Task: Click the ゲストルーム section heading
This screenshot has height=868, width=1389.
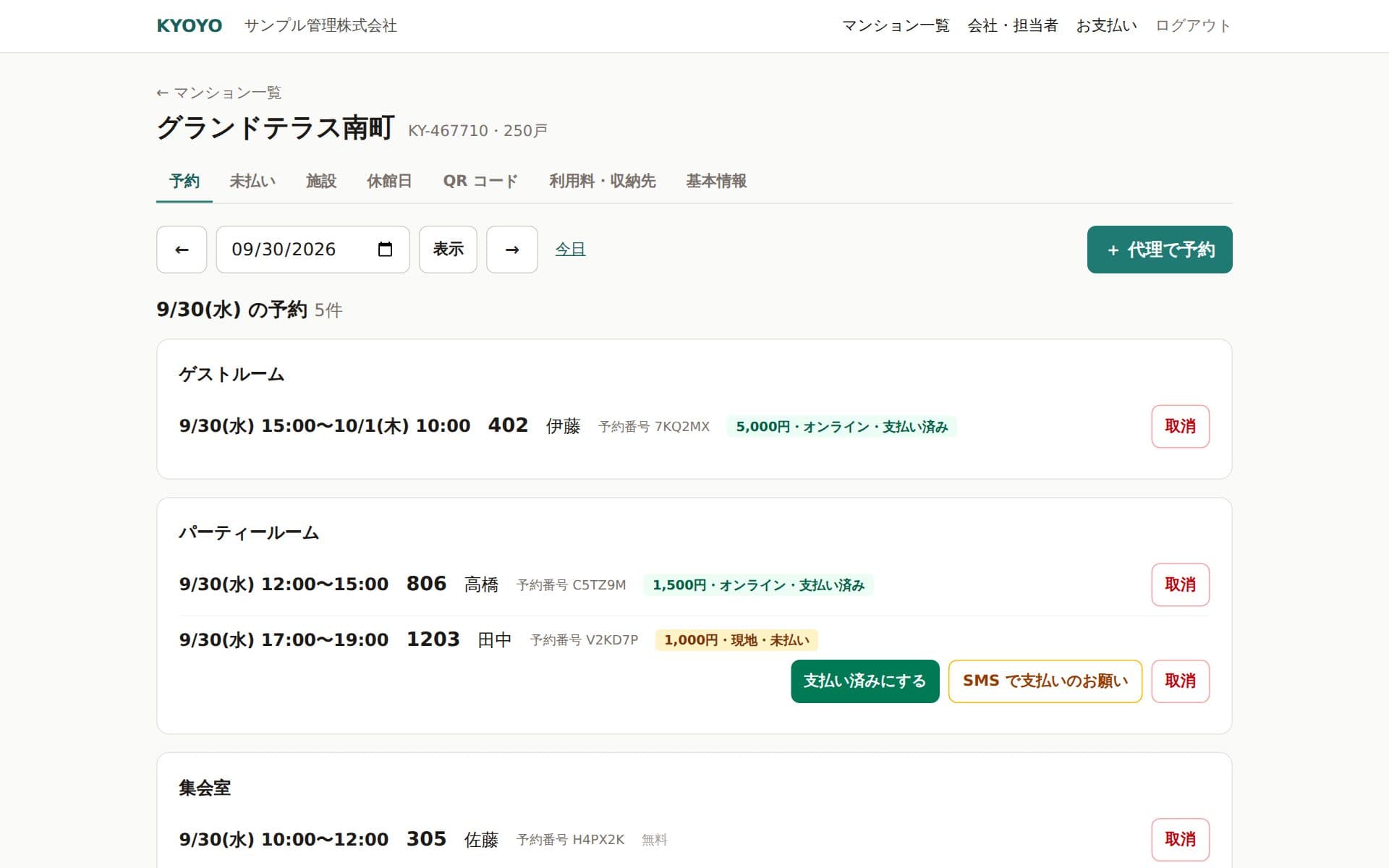Action: pyautogui.click(x=231, y=375)
